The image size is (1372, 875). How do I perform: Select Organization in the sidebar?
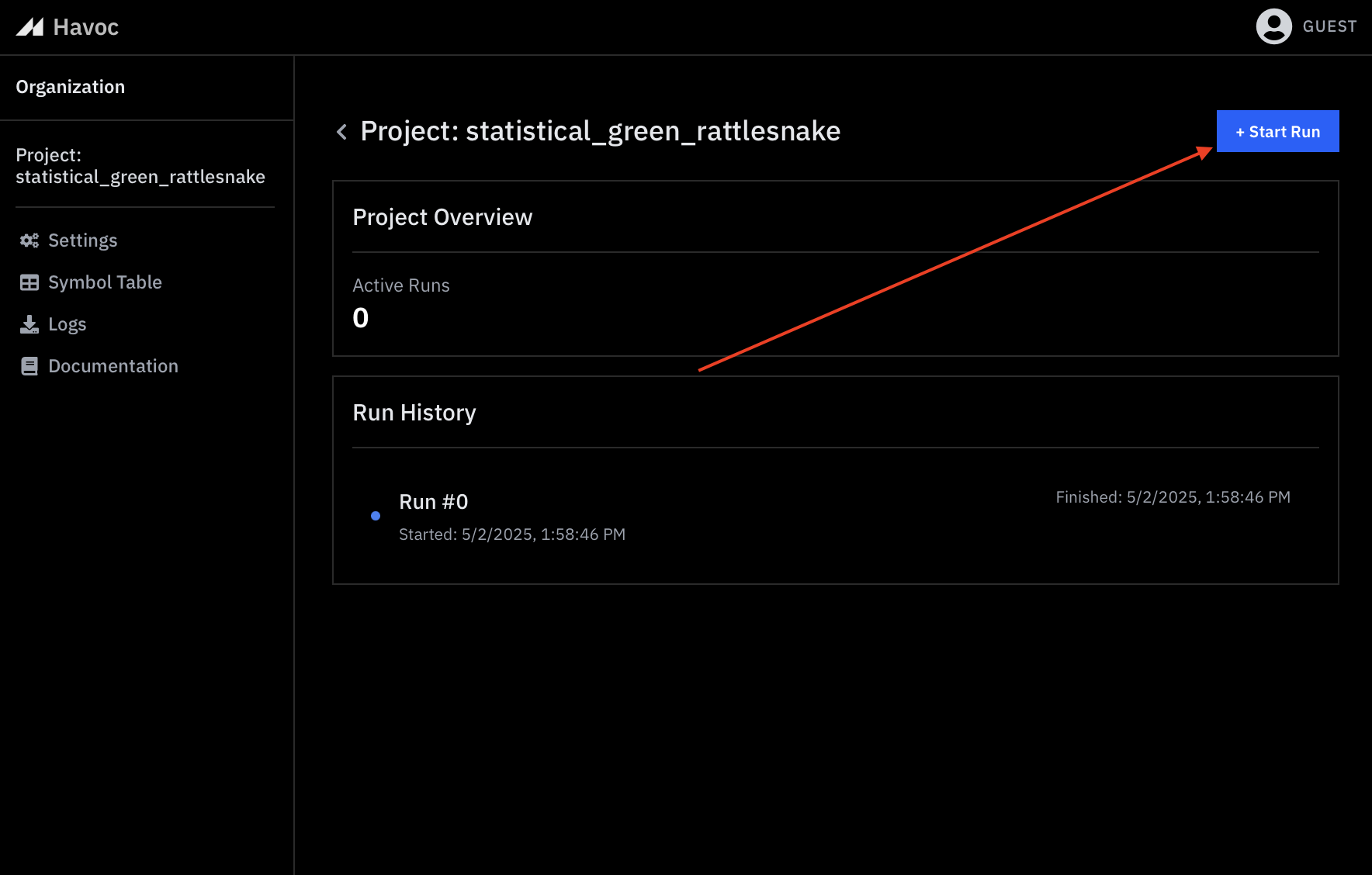click(x=71, y=86)
